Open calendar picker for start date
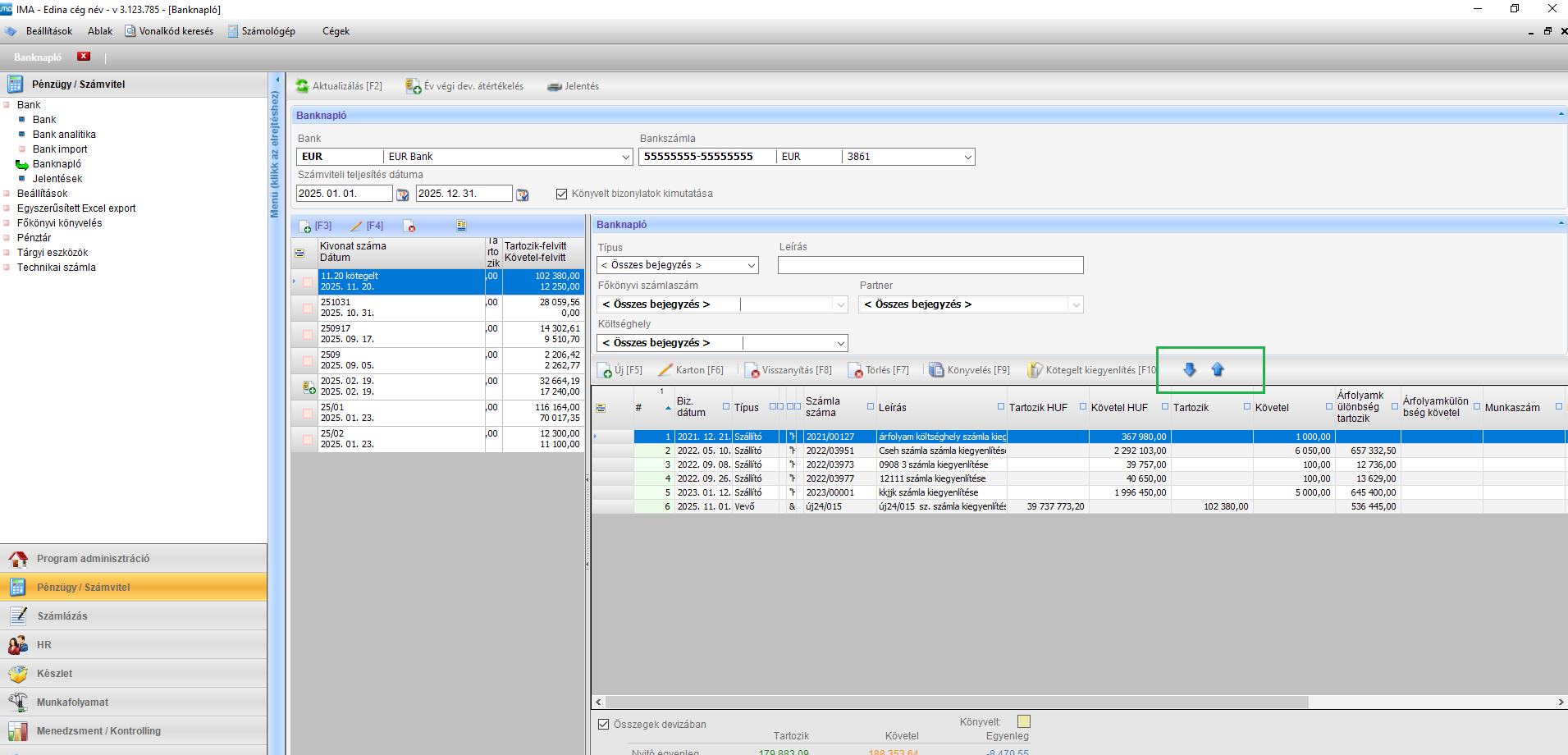This screenshot has height=755, width=1568. pyautogui.click(x=403, y=194)
